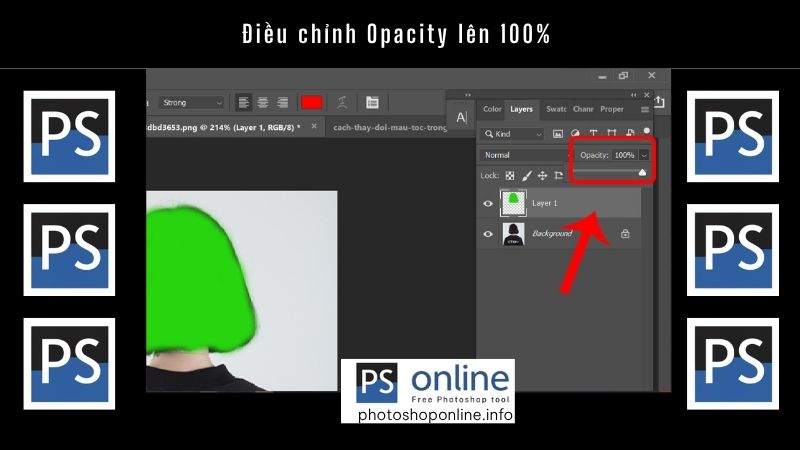800x450 pixels.
Task: Close the Layers panel group
Action: coord(646,95)
